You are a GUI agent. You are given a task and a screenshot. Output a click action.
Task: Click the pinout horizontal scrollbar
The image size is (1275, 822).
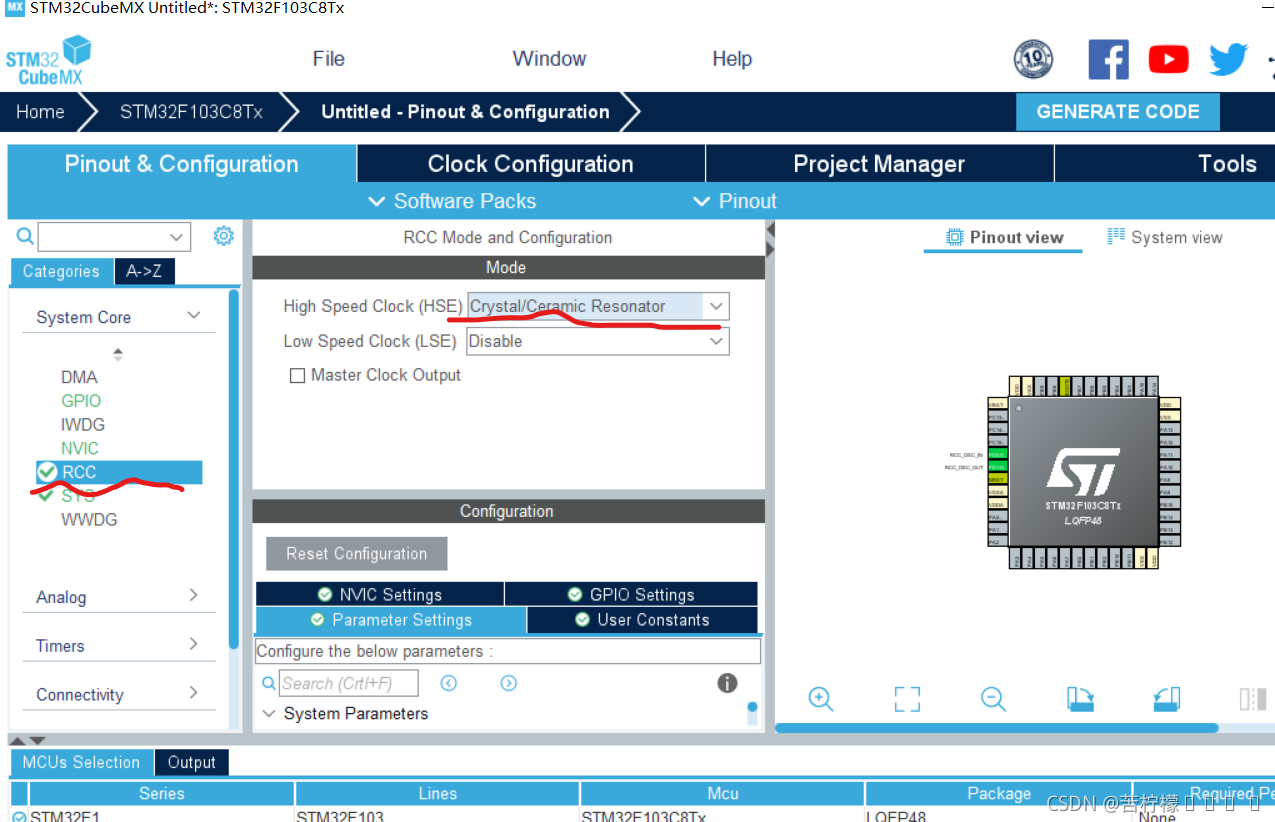[996, 728]
